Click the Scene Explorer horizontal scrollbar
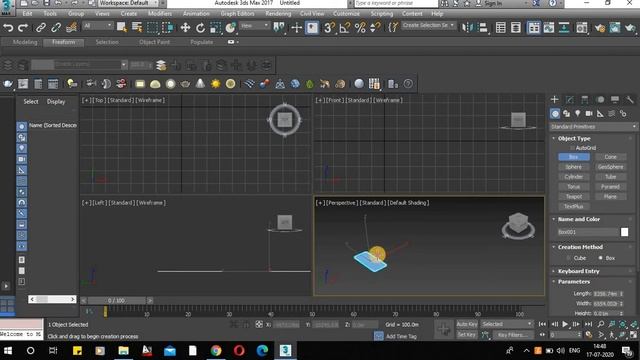 pyautogui.click(x=52, y=299)
